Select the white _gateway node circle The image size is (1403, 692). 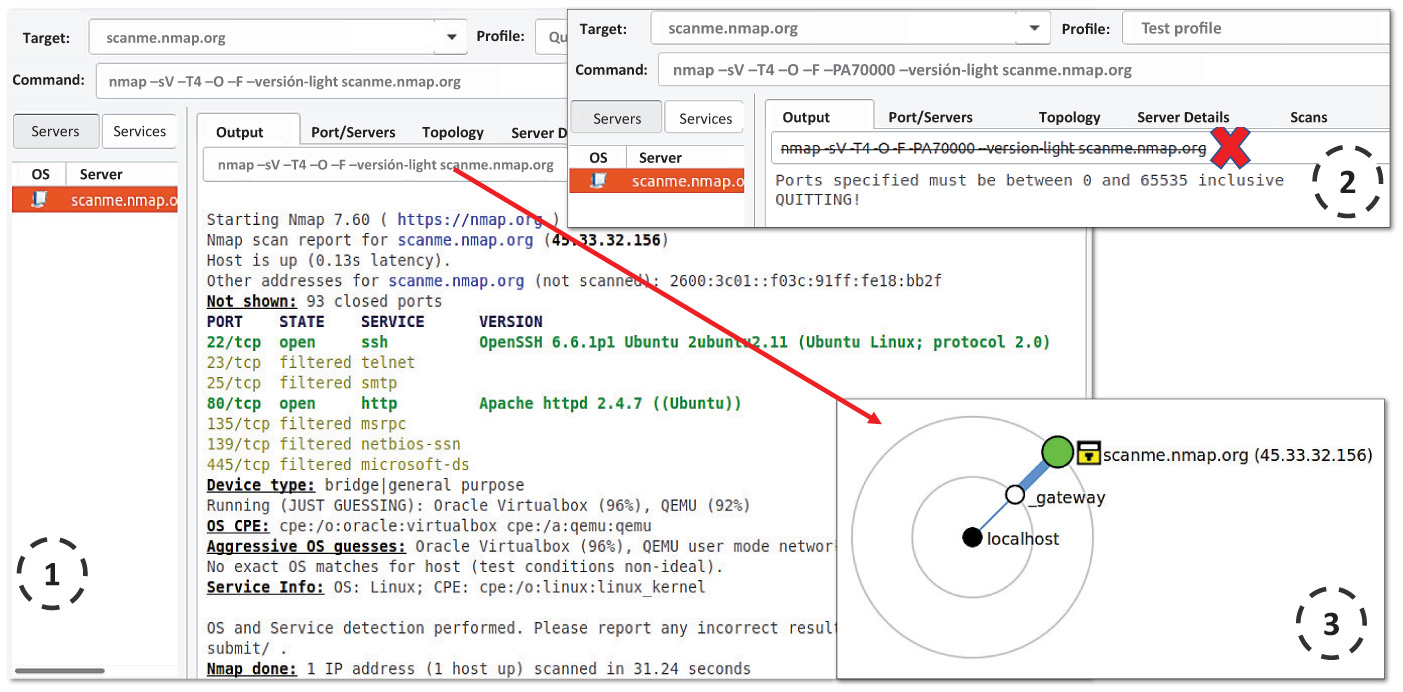[1015, 495]
